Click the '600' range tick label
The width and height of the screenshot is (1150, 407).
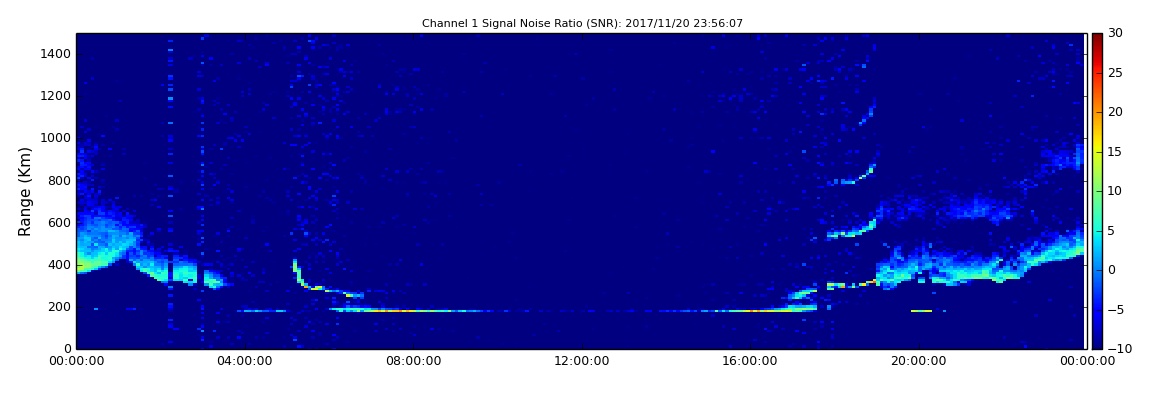pyautogui.click(x=60, y=222)
